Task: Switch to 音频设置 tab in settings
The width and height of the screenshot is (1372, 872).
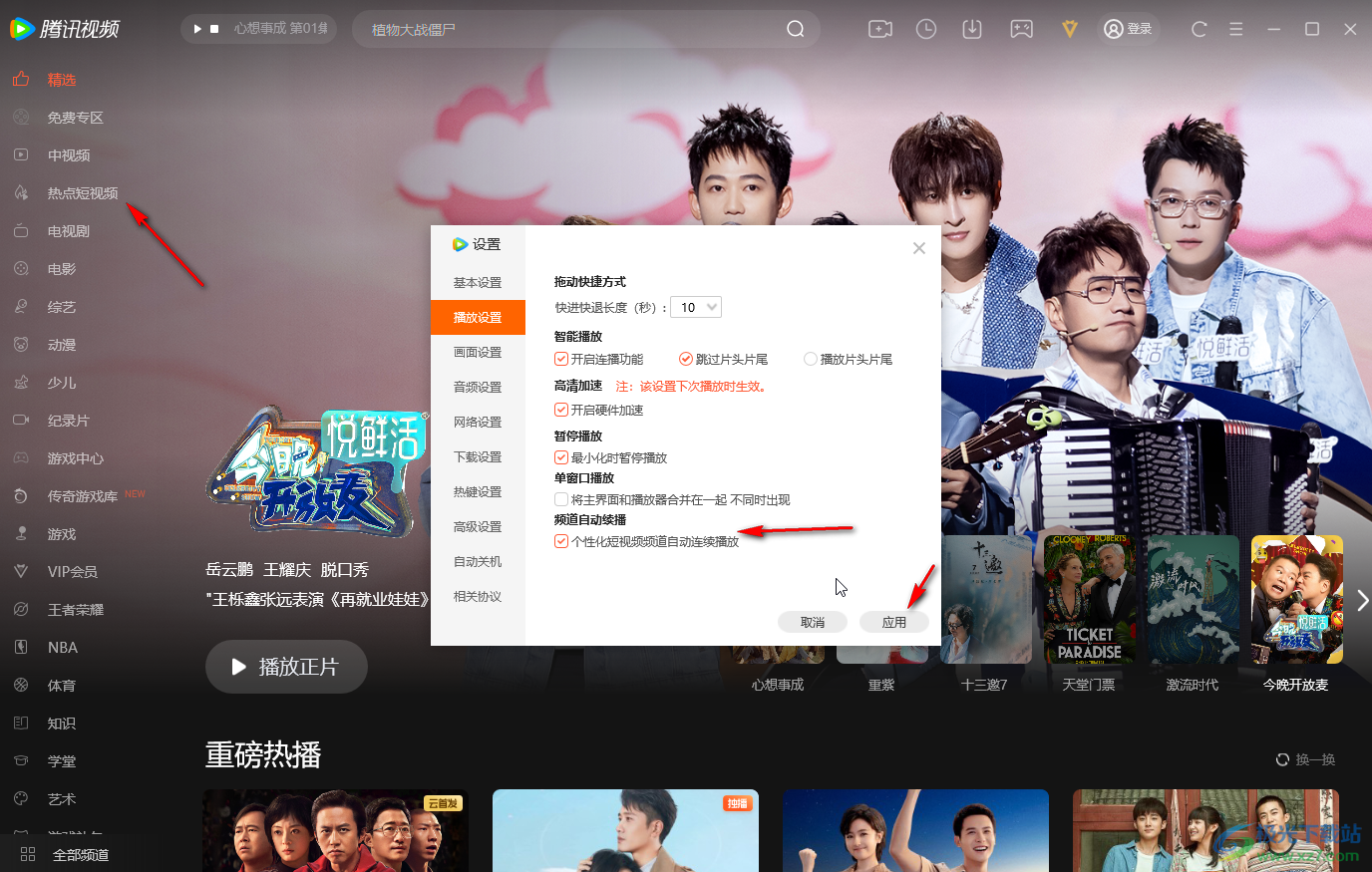Action: point(478,388)
